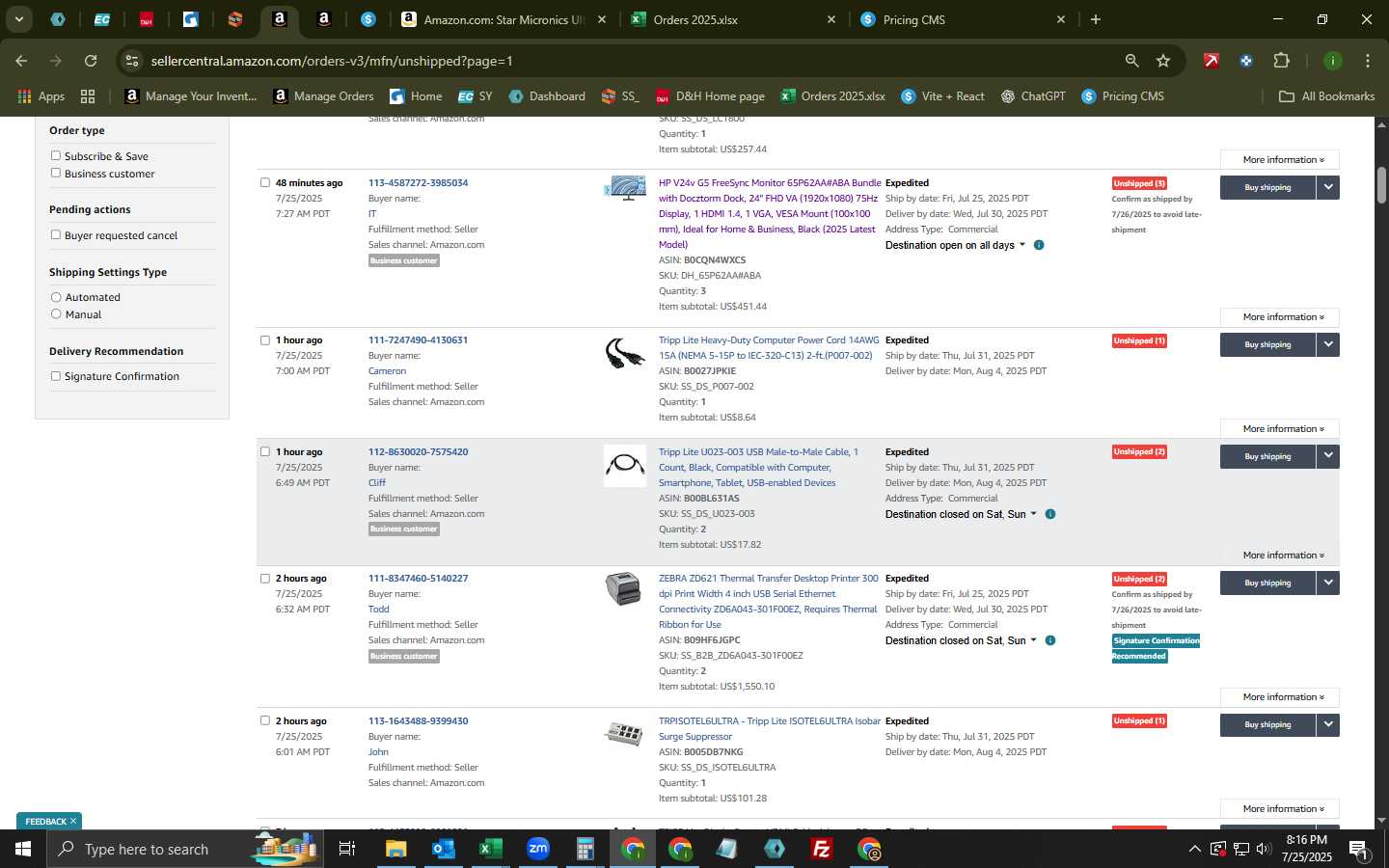Click the Tripp Lite USB cable thumbnail
Image resolution: width=1389 pixels, height=868 pixels.
coord(624,466)
